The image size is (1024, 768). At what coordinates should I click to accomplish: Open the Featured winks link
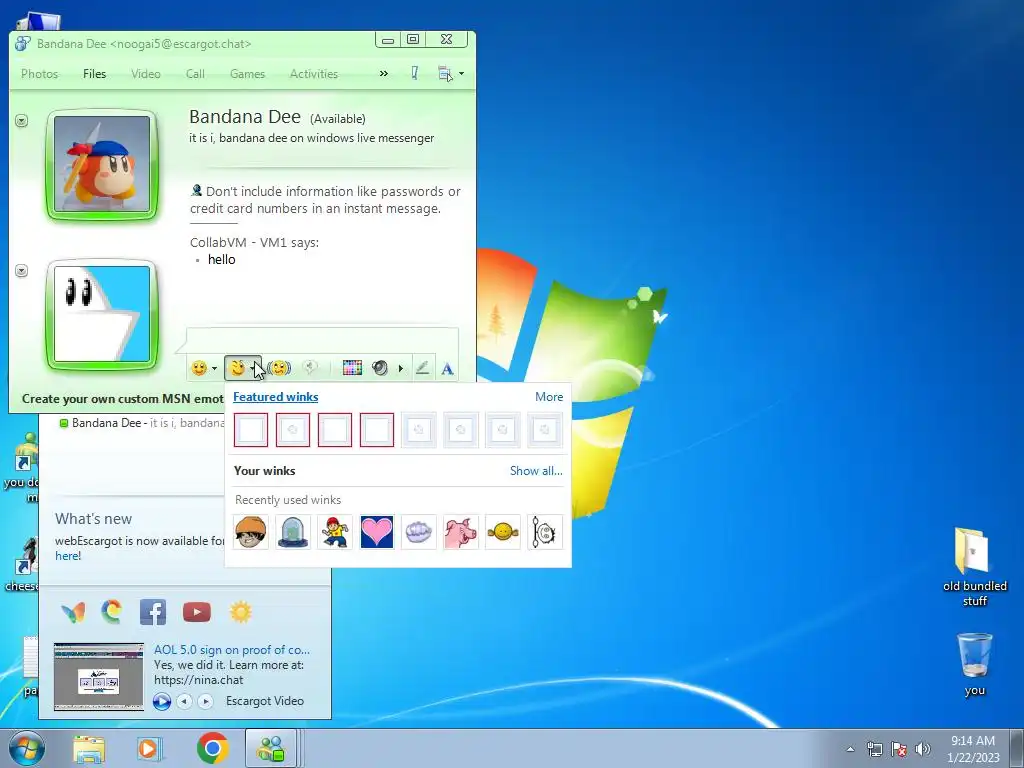(276, 396)
